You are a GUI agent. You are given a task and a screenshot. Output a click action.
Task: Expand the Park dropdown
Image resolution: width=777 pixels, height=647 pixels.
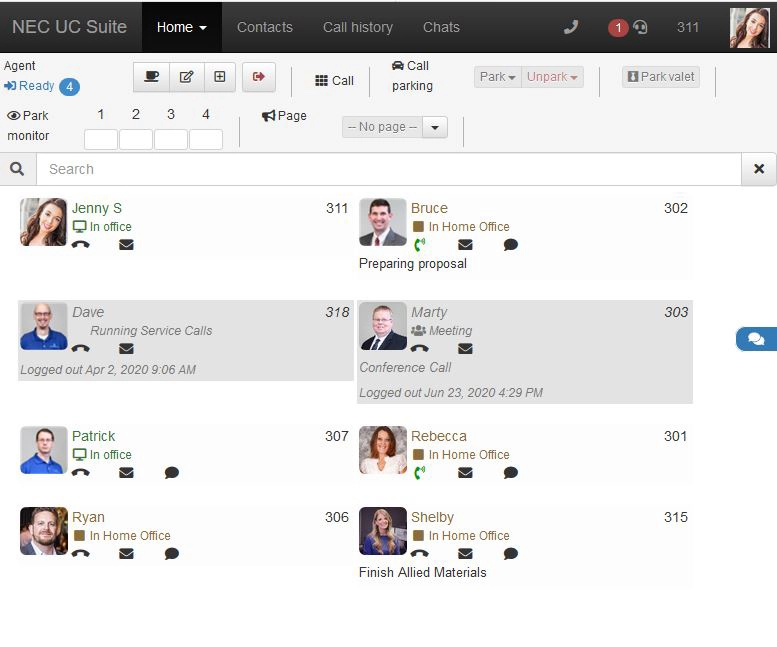(498, 77)
